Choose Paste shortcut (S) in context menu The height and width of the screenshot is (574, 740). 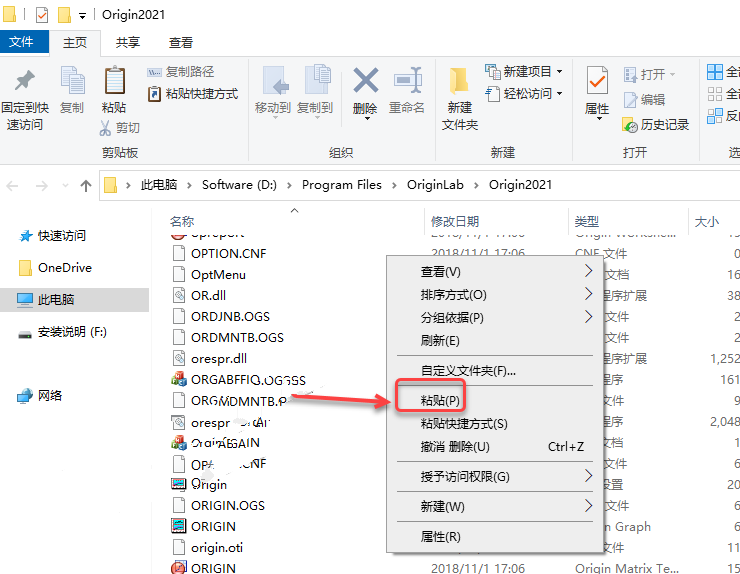(x=495, y=423)
